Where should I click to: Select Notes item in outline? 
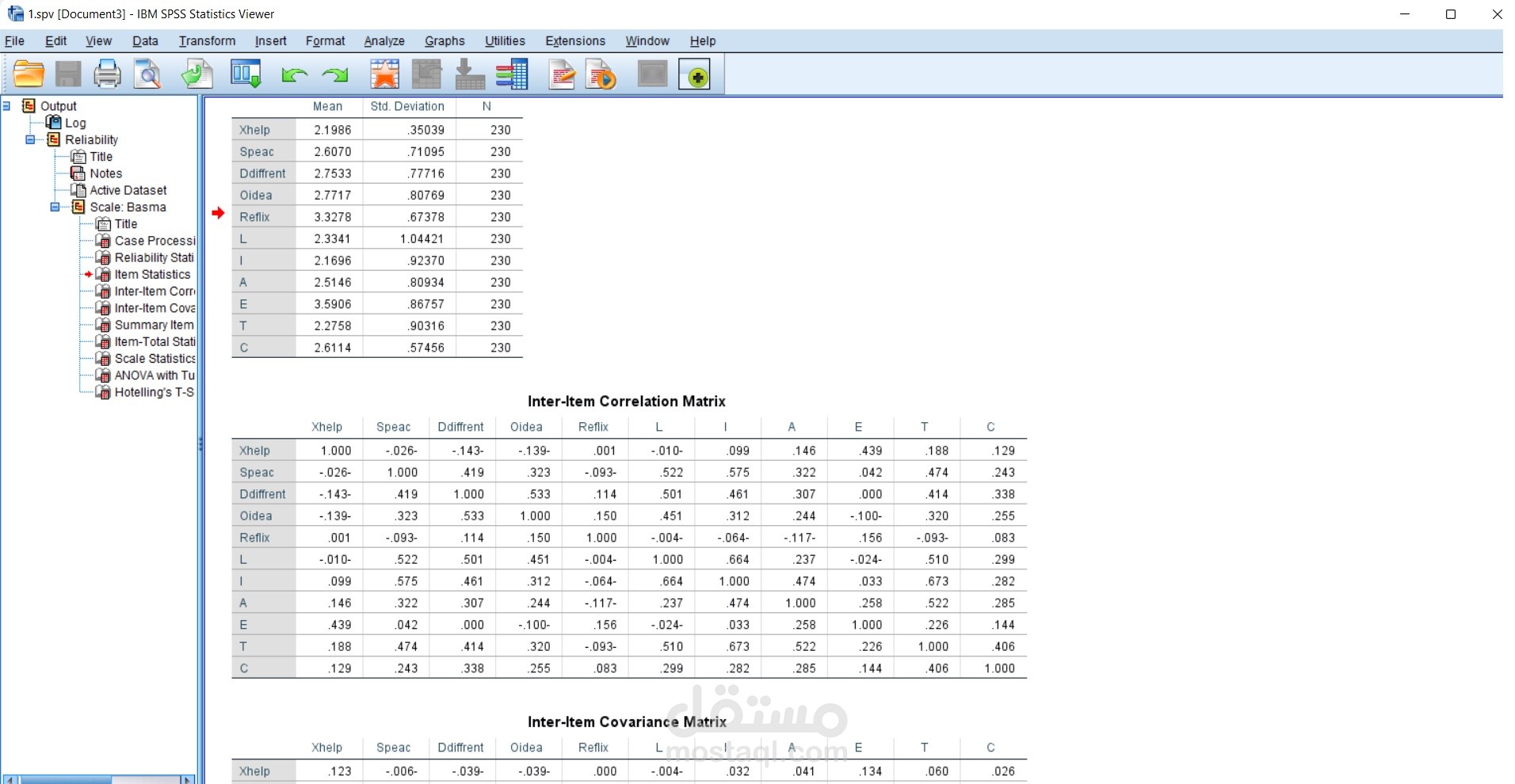[105, 173]
